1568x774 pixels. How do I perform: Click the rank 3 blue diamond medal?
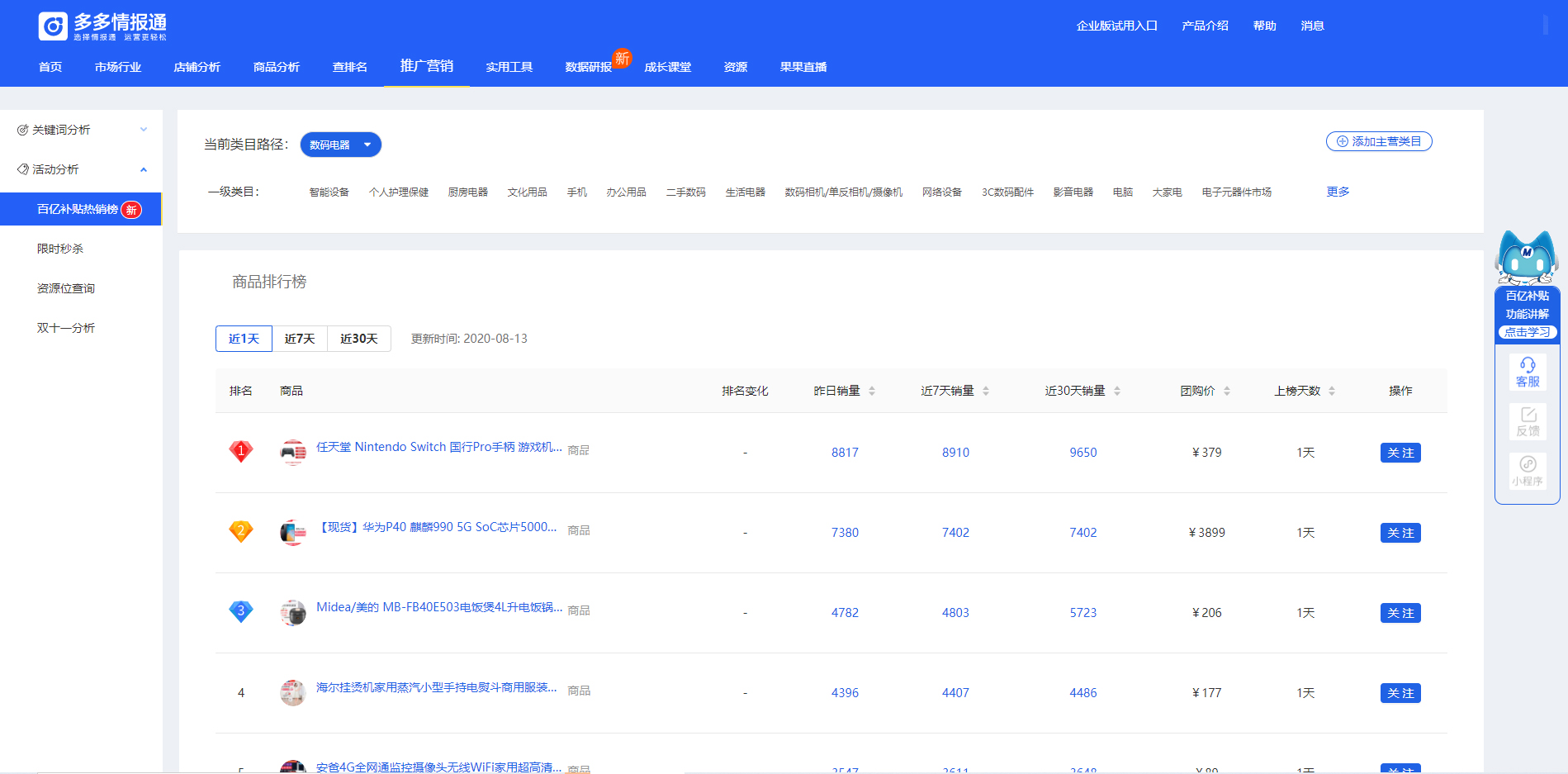pyautogui.click(x=241, y=611)
